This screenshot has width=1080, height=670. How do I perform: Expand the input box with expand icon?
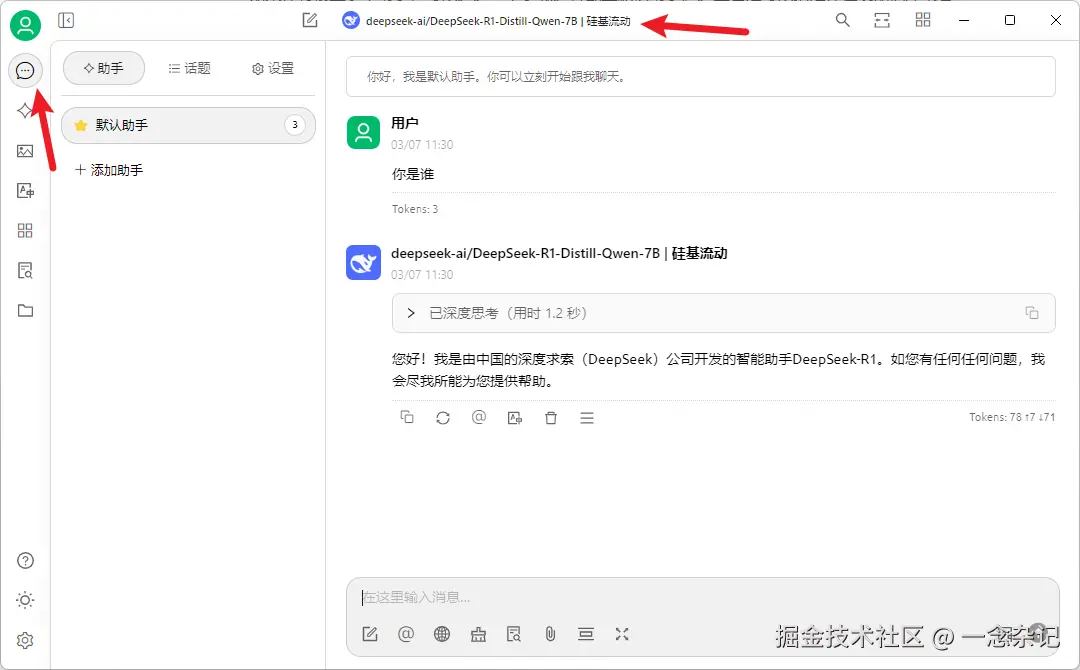622,634
